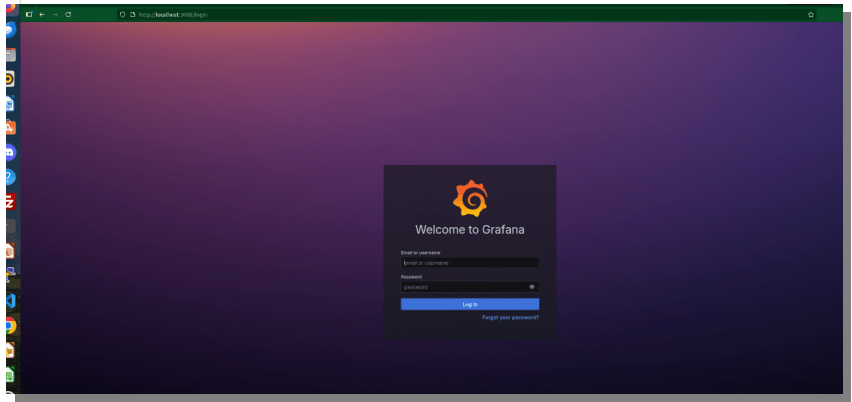The width and height of the screenshot is (852, 402).
Task: Open Ubuntu Software from the dock
Action: [x=10, y=127]
